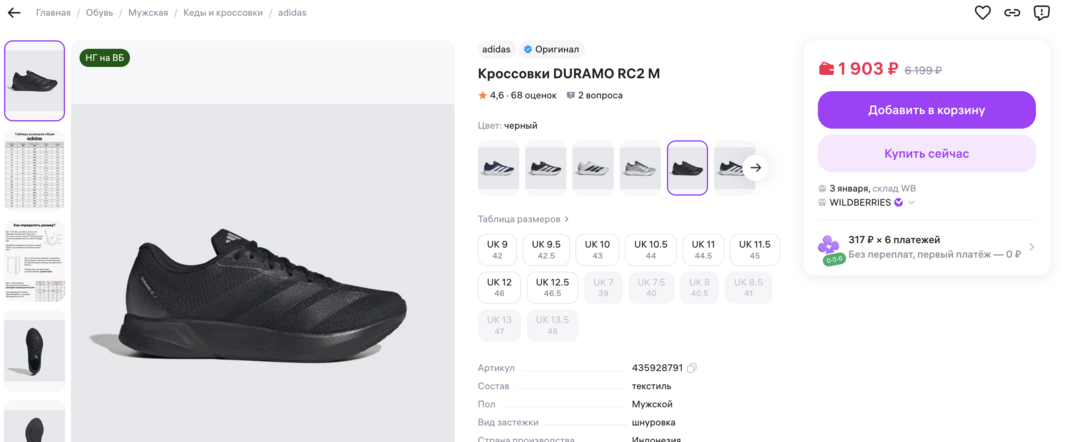Copy product link with chain icon
Screen dimensions: 1090x442
1012,13
